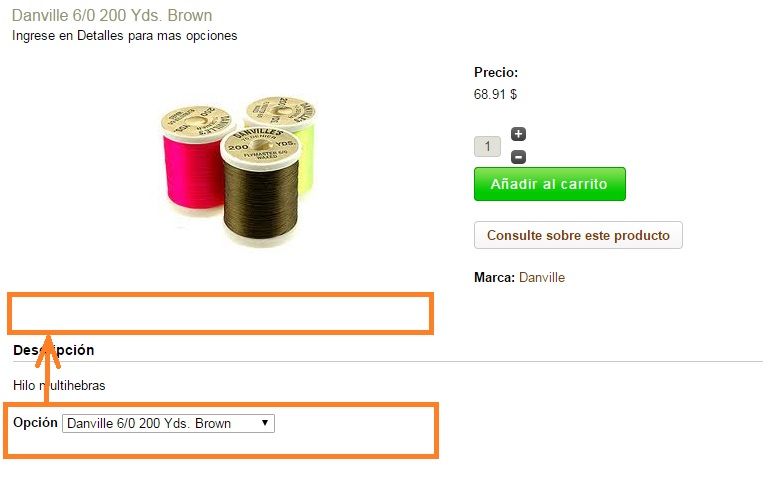Click the Opción label text
The image size is (772, 482).
[x=35, y=422]
